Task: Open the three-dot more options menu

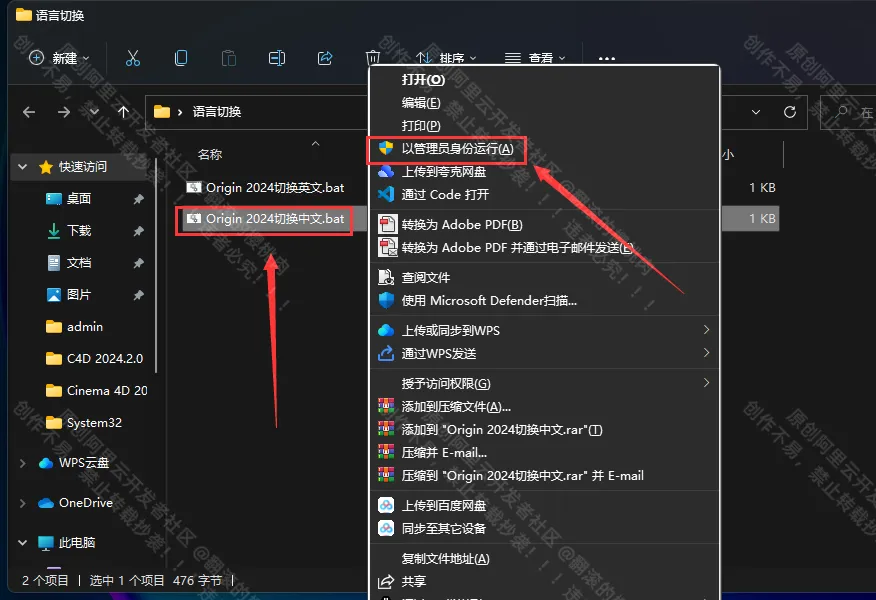Action: coord(606,58)
